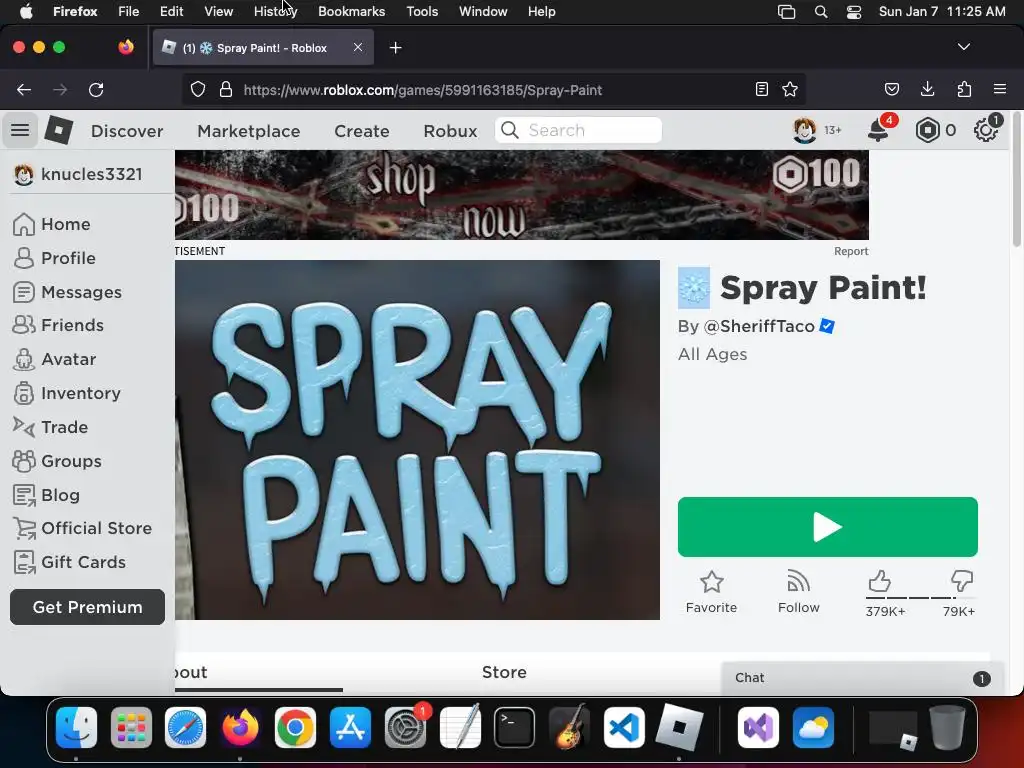Screen dimensions: 1024x768
Task: Expand the list all tabs chevron
Action: click(964, 47)
